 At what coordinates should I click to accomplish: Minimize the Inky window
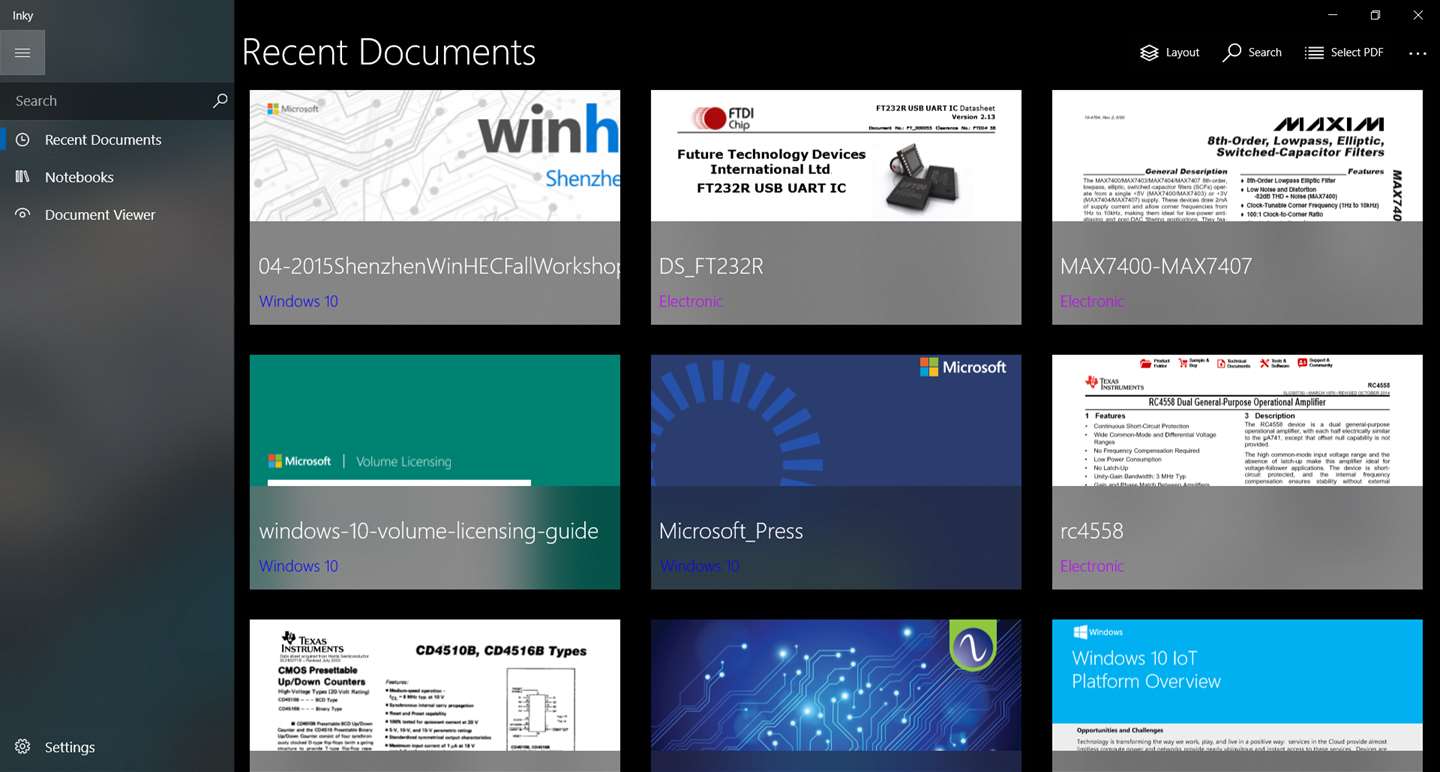tap(1332, 15)
